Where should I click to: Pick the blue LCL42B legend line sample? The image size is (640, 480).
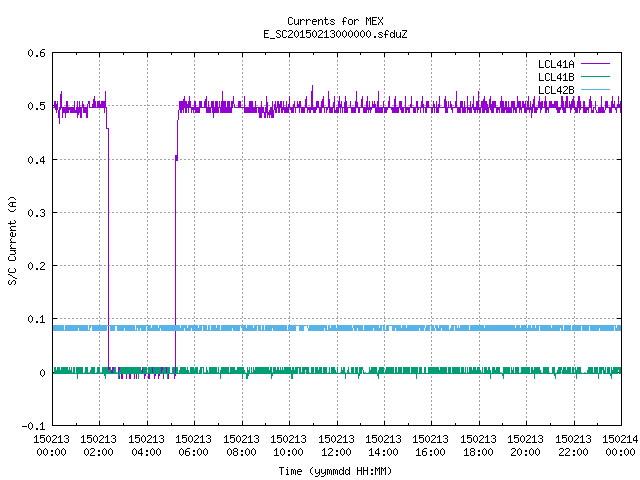[x=595, y=89]
